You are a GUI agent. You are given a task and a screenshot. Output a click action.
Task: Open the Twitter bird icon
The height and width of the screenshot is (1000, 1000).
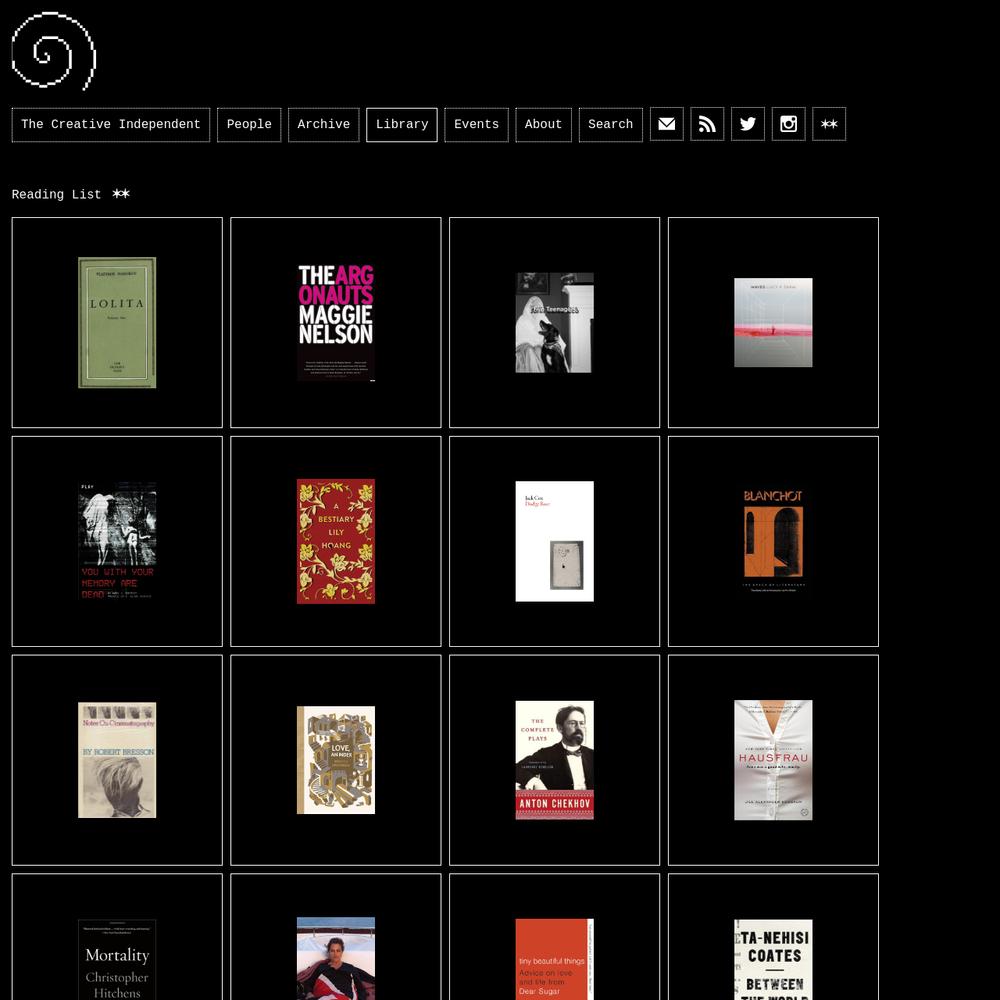(747, 124)
